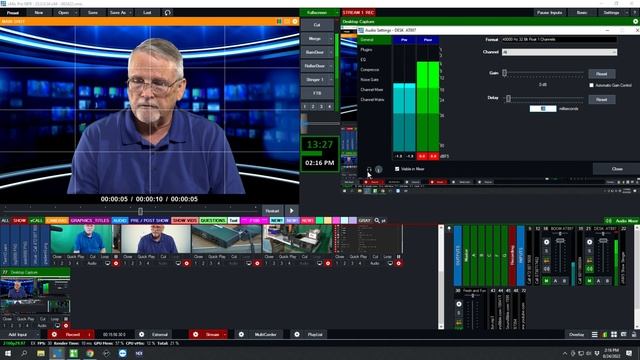Click the Delay slider handle in Audio Settings

508,98
